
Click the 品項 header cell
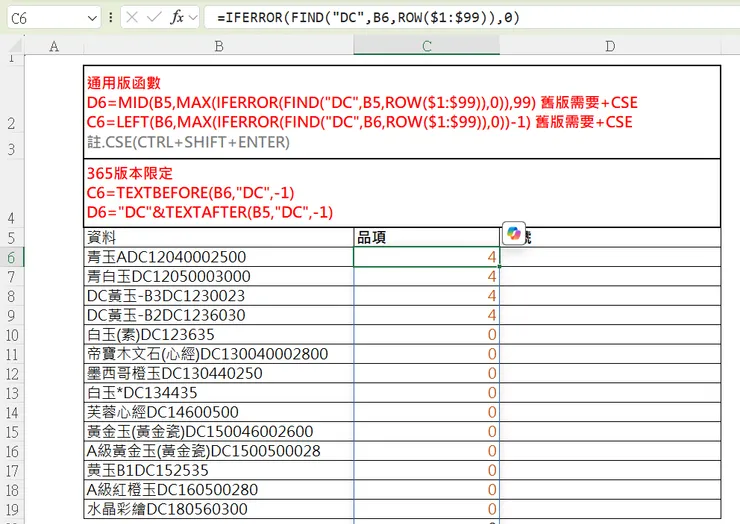point(427,237)
